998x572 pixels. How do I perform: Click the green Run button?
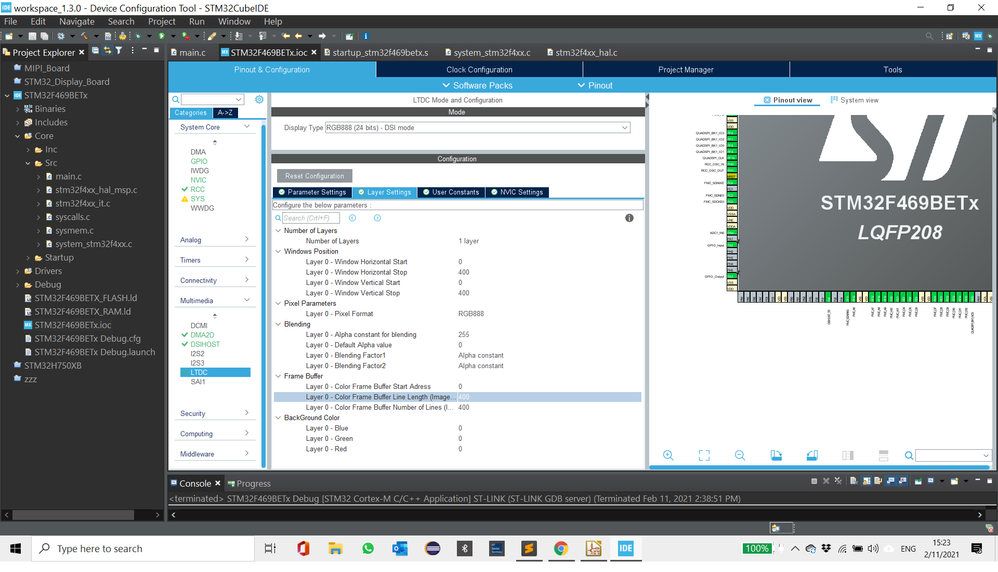[x=161, y=36]
